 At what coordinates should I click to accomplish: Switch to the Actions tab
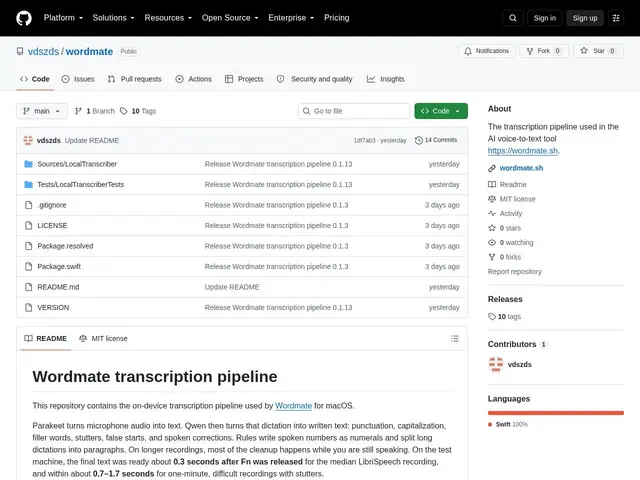(193, 79)
